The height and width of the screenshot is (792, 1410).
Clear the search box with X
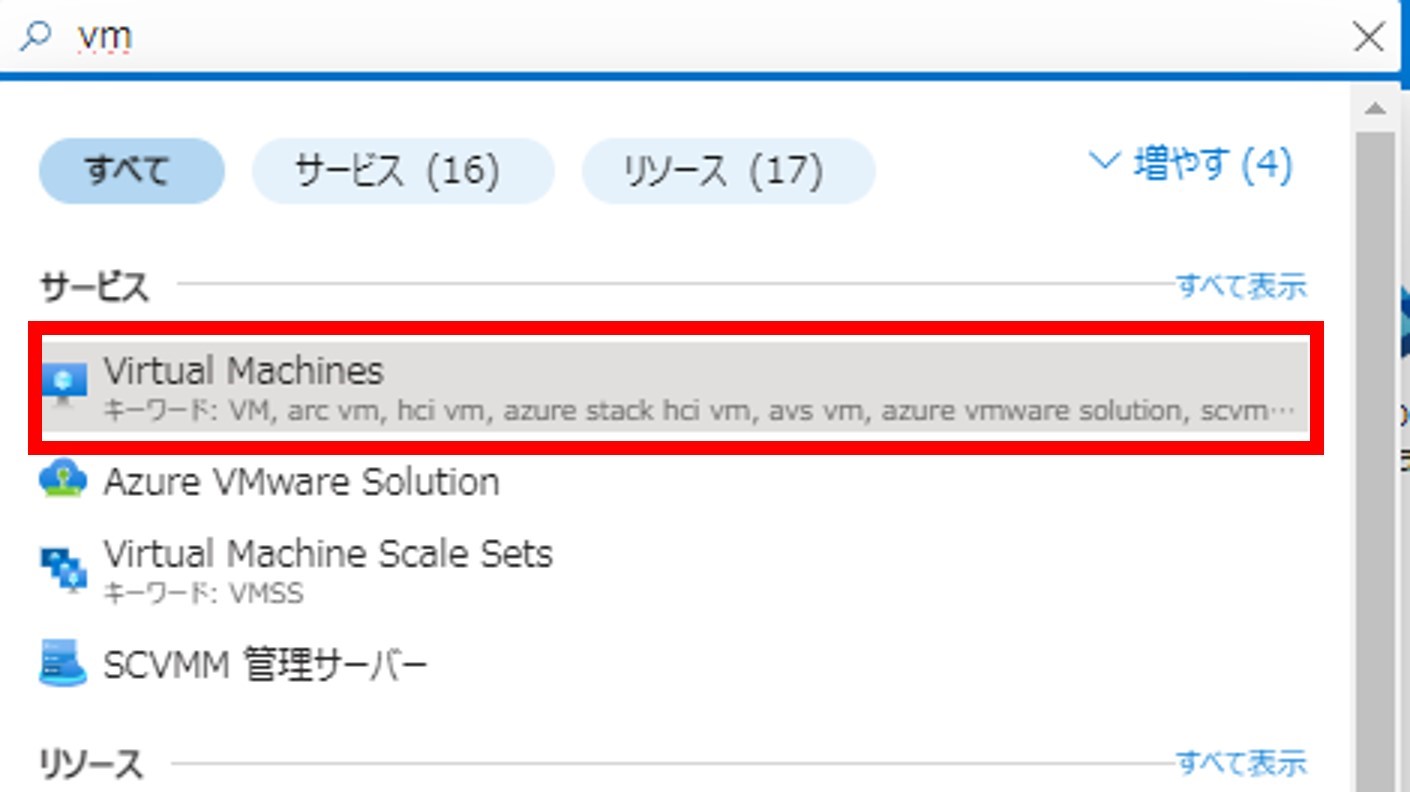(x=1368, y=38)
